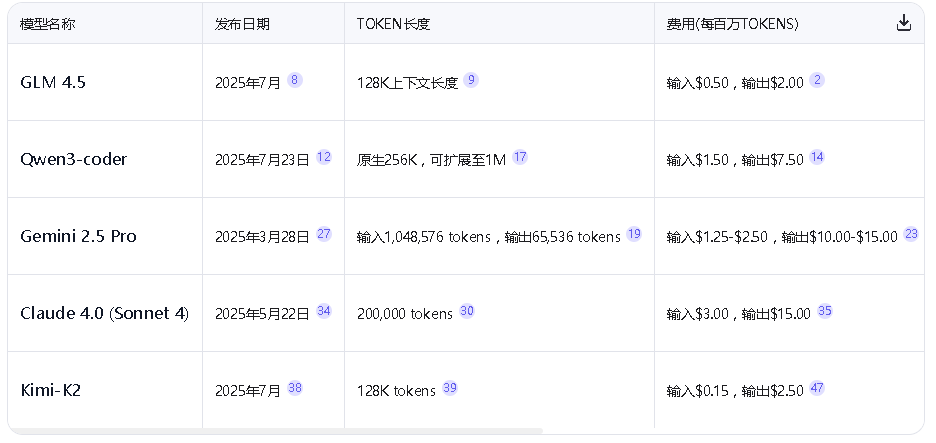Viewport: 936px width, 443px height.
Task: Select the Claude 4.0 (Sonnet 4) row name
Action: click(104, 314)
